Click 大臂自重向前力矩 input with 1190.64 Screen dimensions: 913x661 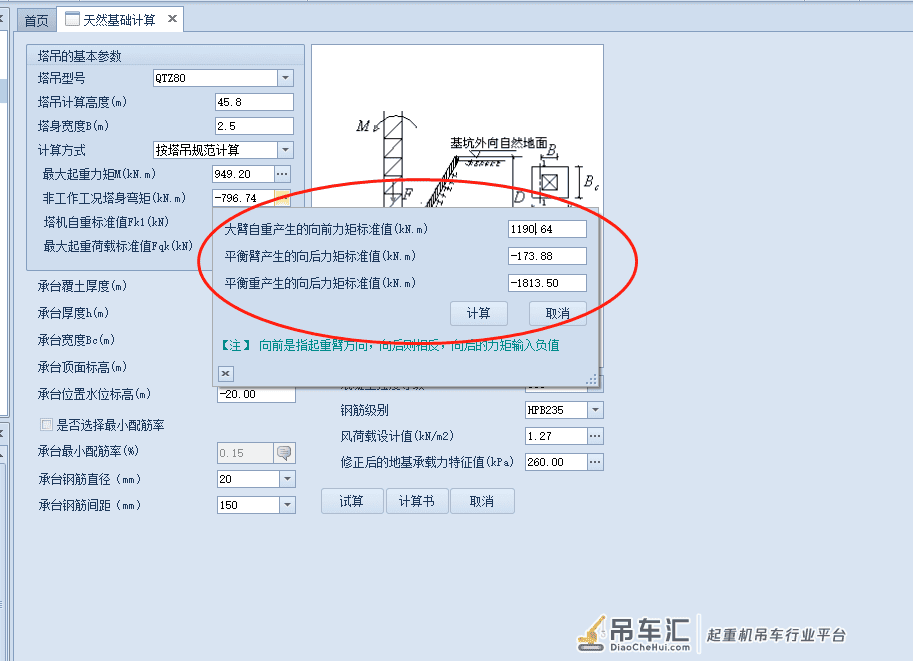[547, 229]
